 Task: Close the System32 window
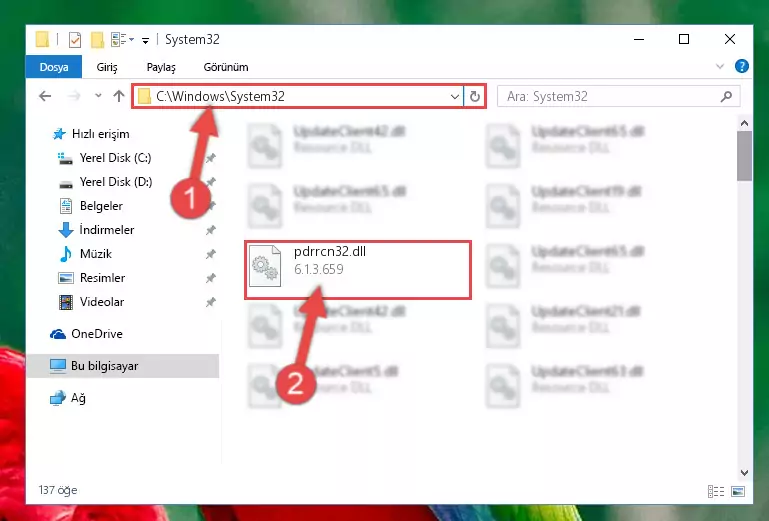[730, 39]
